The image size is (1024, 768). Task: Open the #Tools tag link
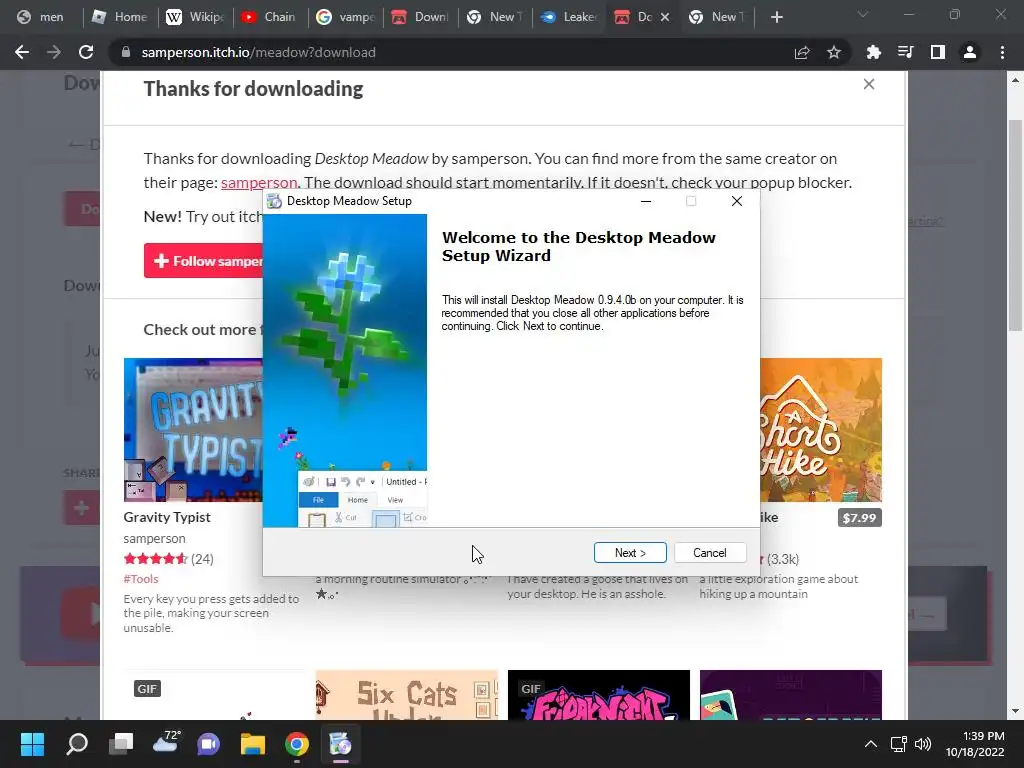tap(141, 579)
